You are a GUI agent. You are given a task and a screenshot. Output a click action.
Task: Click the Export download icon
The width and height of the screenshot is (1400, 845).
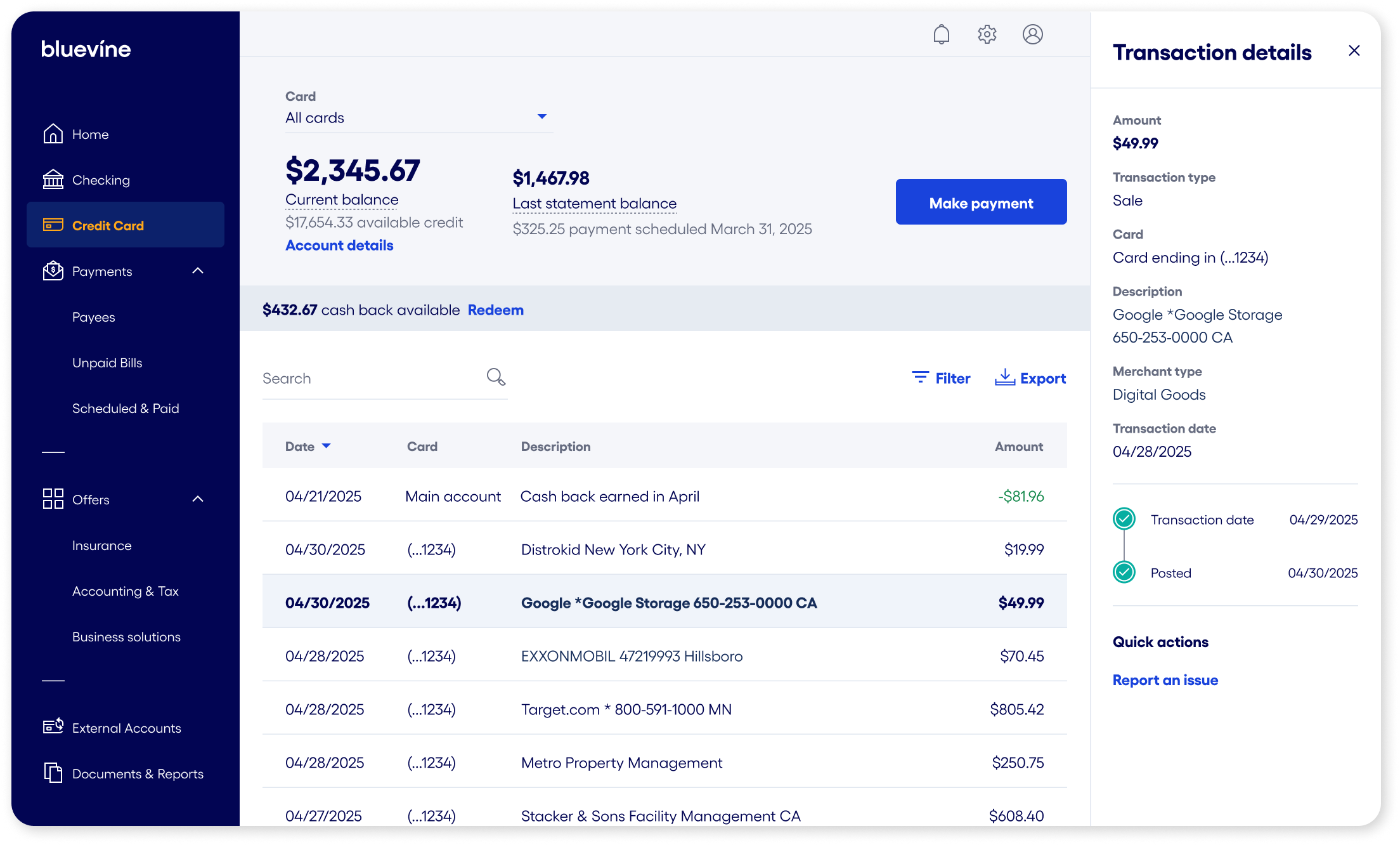point(1005,377)
